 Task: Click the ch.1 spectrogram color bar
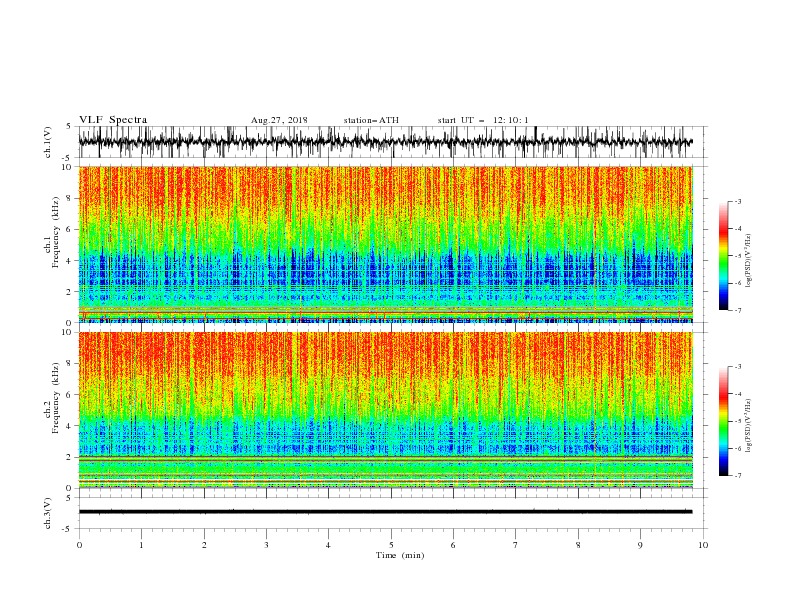723,256
